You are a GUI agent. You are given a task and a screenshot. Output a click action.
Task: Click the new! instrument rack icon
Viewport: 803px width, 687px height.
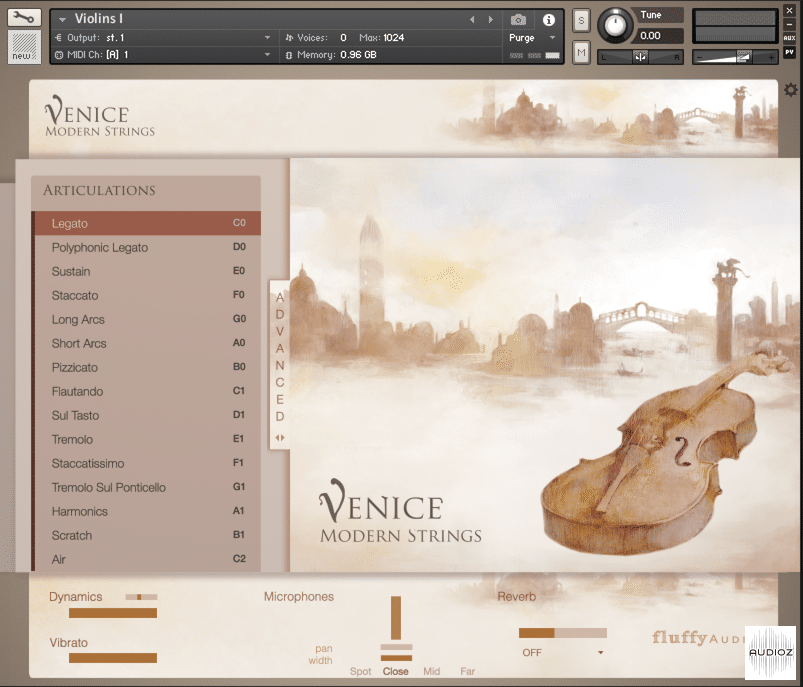[23, 47]
